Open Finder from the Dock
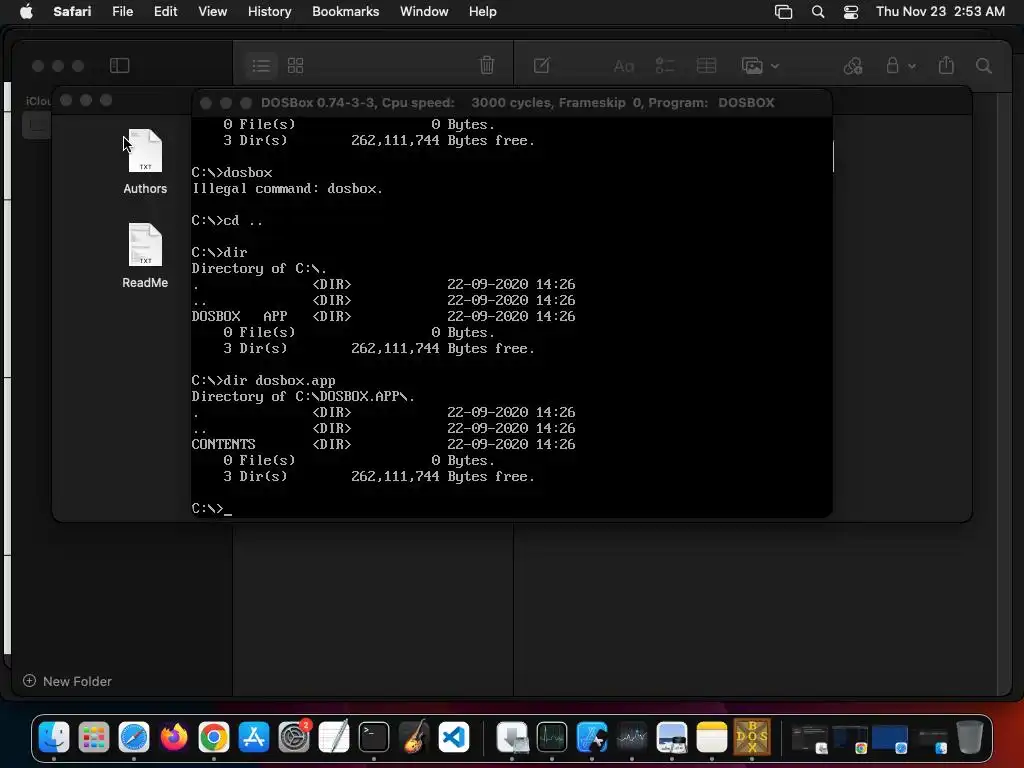The width and height of the screenshot is (1024, 768). pyautogui.click(x=54, y=737)
